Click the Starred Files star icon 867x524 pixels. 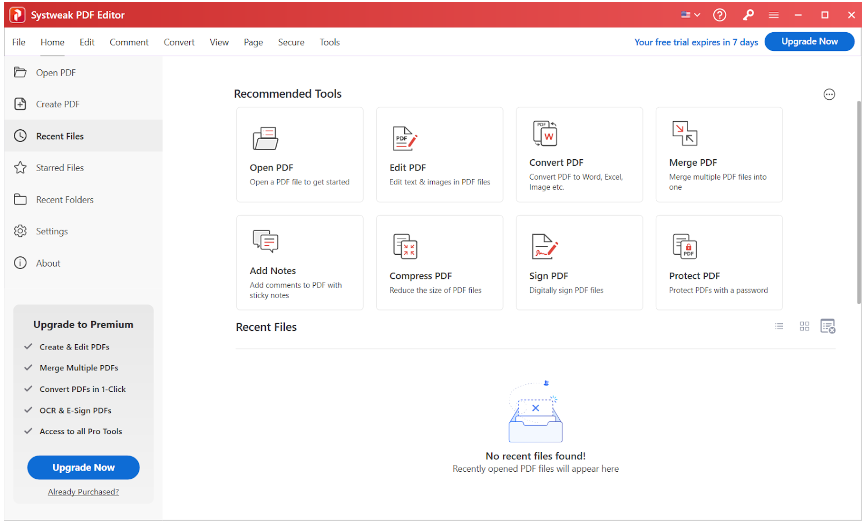coord(20,167)
